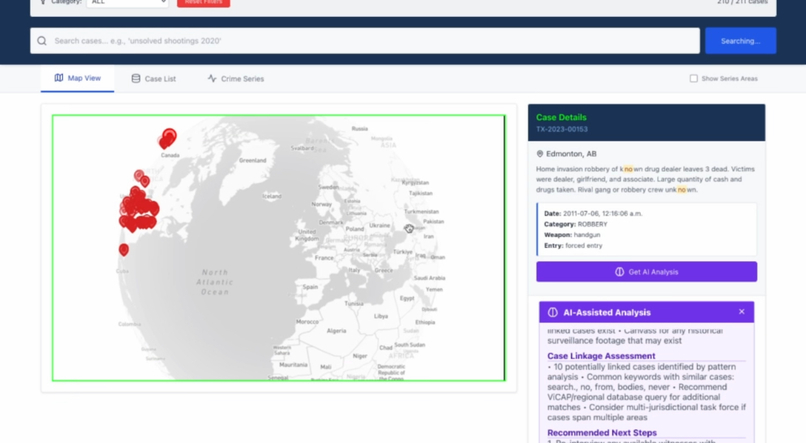Click the Case Details heading

point(561,117)
